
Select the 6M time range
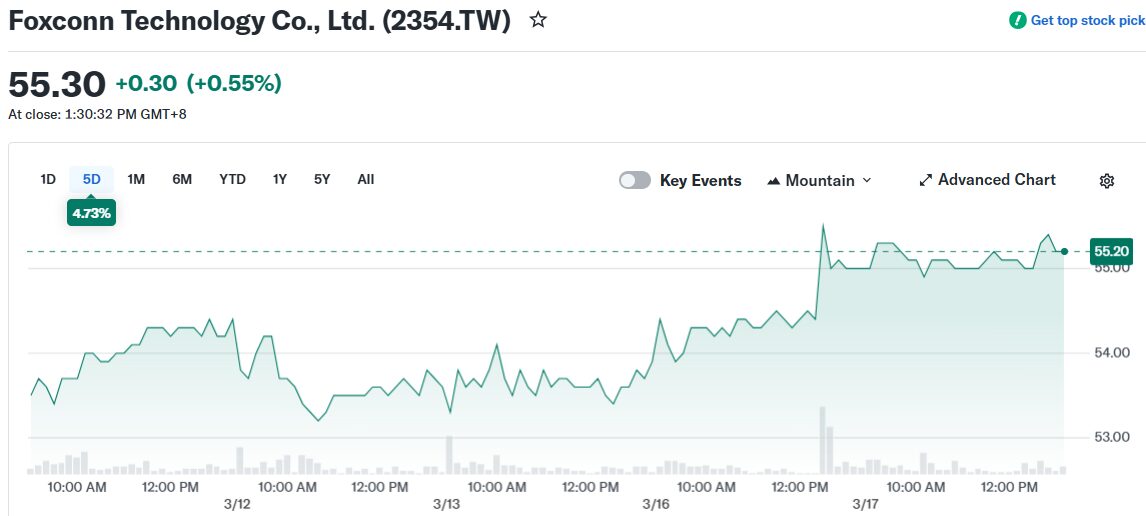(x=182, y=179)
